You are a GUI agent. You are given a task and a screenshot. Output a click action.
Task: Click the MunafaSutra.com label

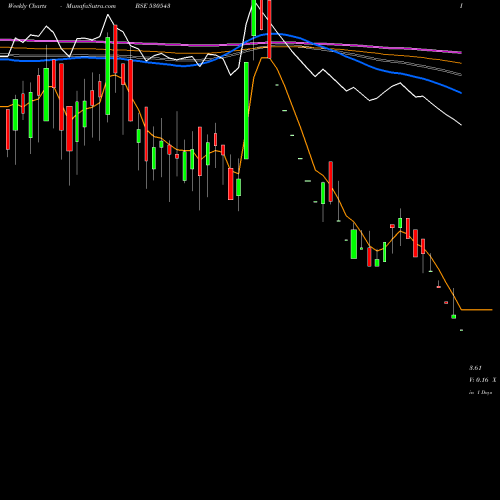click(91, 6)
